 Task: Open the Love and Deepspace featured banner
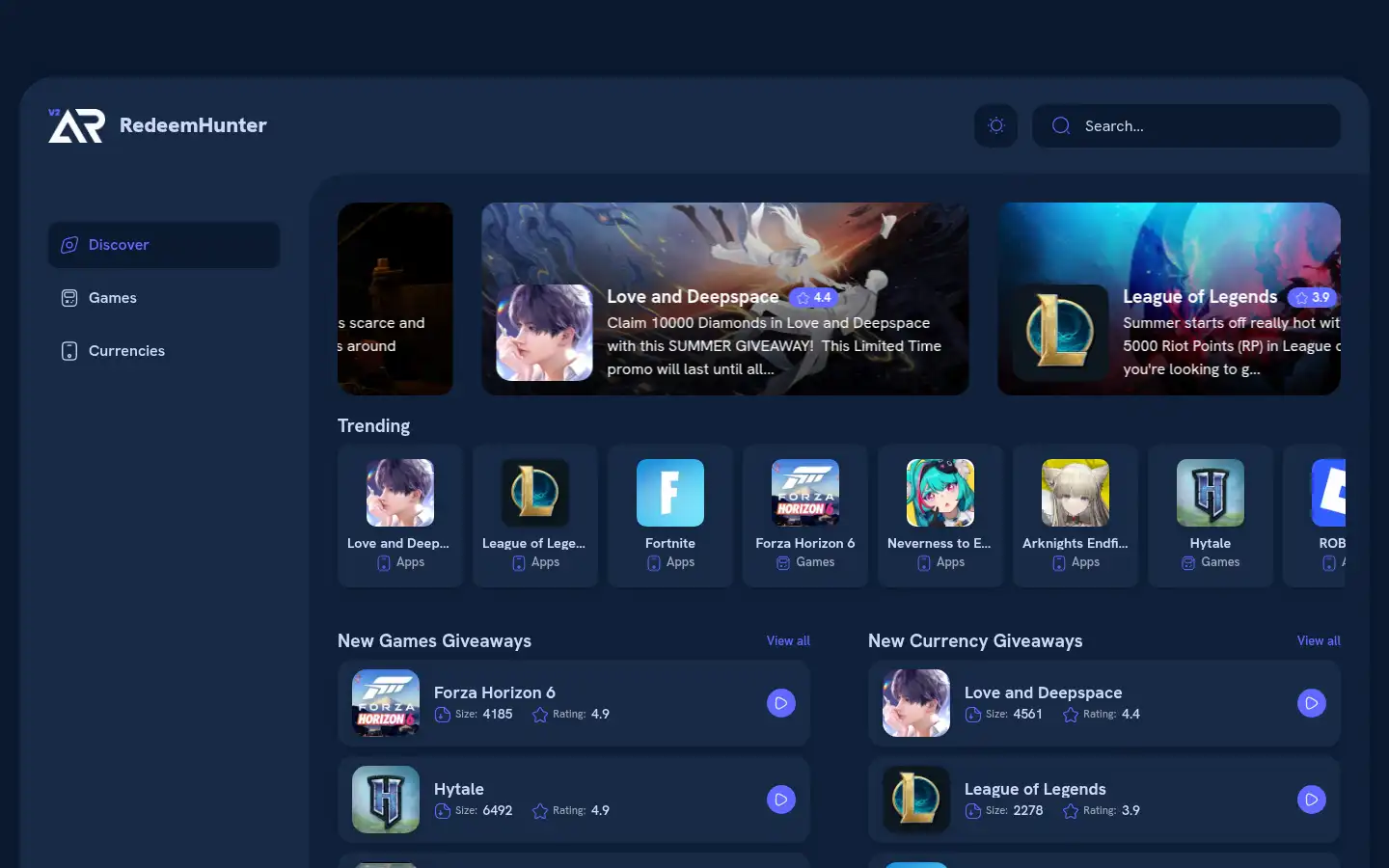click(725, 299)
